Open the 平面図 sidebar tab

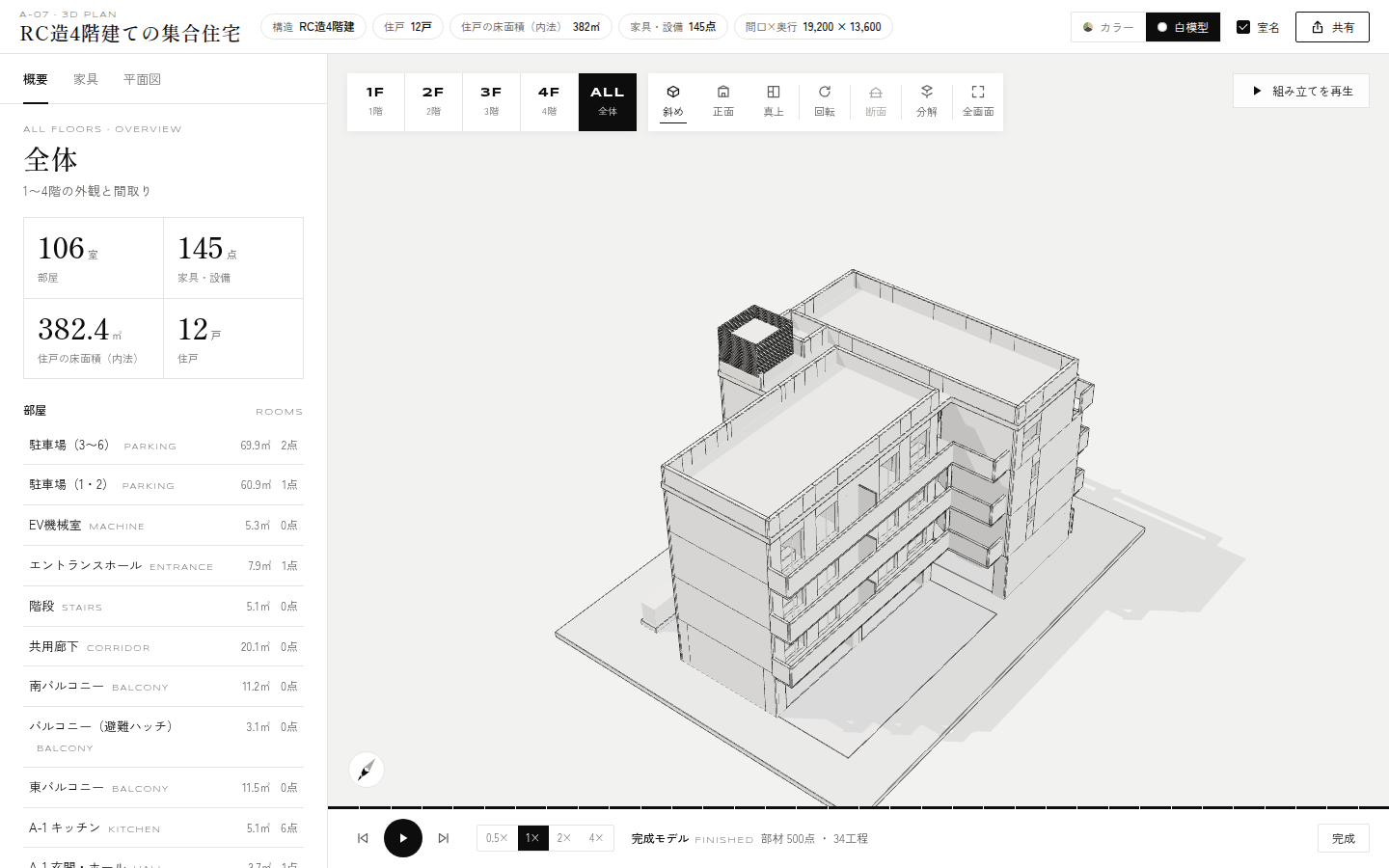tap(142, 79)
